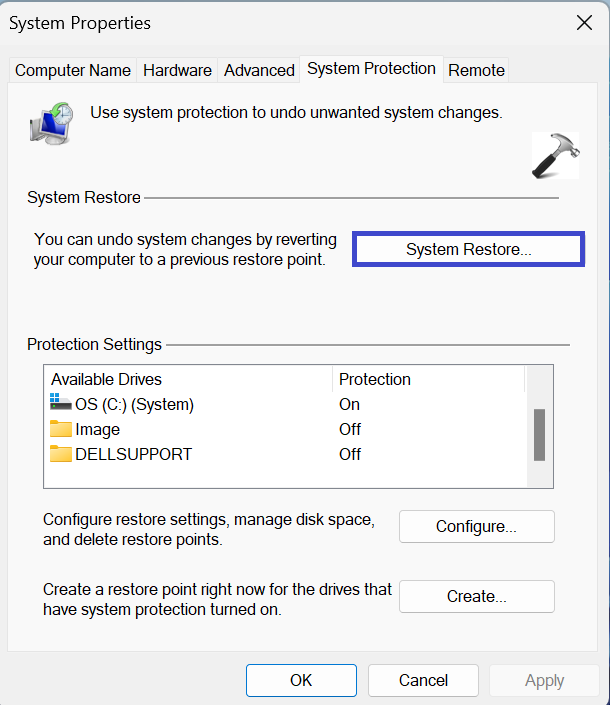Viewport: 610px width, 705px height.
Task: Select the OS (C:) (System) drive row
Action: coord(134,404)
